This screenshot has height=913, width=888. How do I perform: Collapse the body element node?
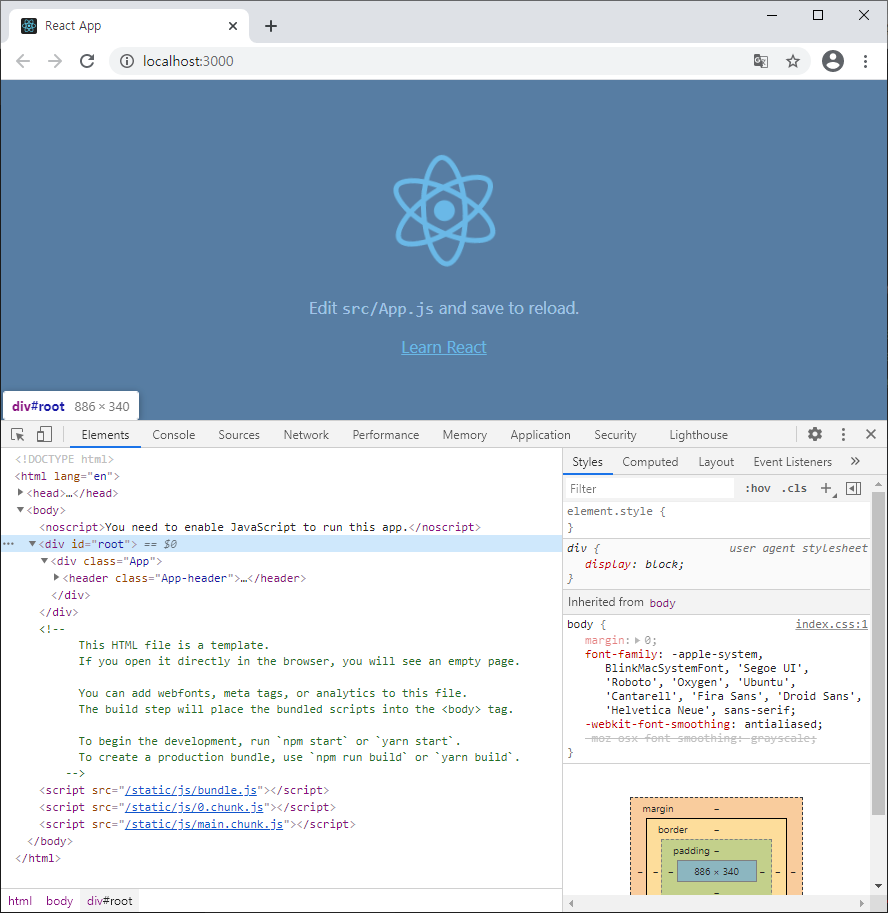[20, 509]
